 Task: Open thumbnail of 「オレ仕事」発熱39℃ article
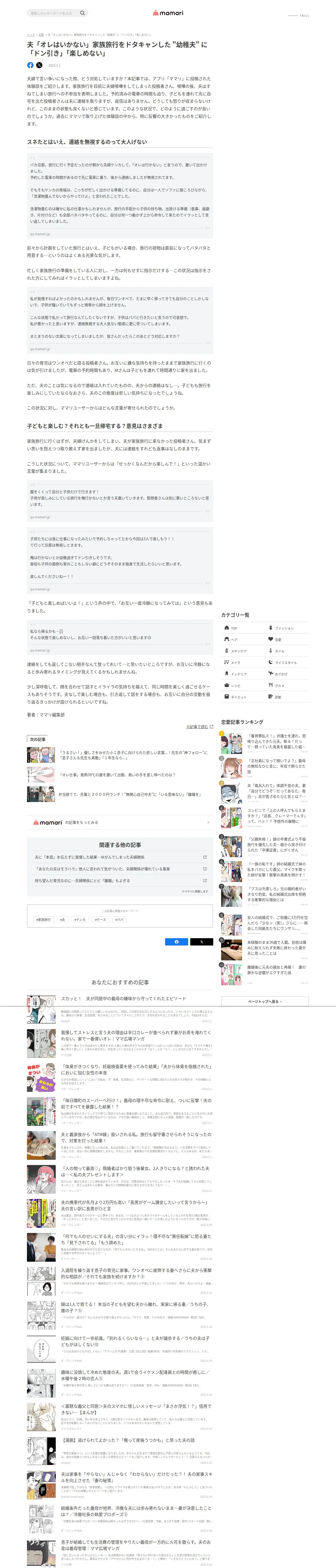click(x=41, y=774)
